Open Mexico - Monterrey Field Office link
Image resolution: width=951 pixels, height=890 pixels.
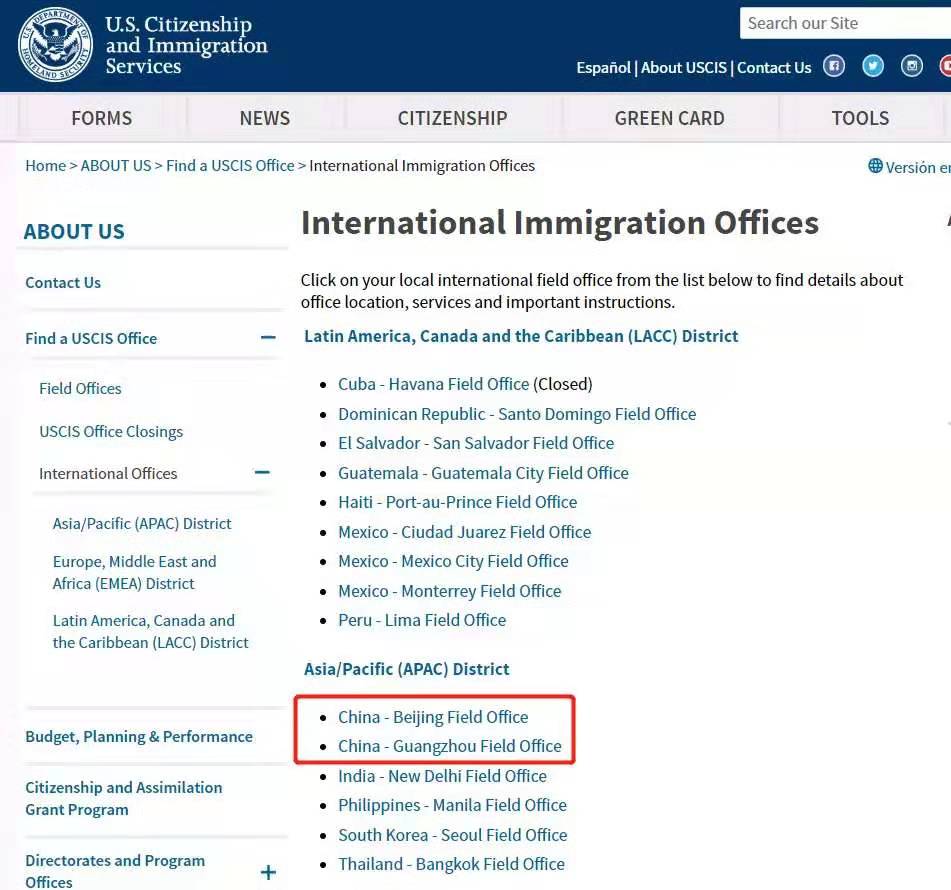tap(449, 591)
